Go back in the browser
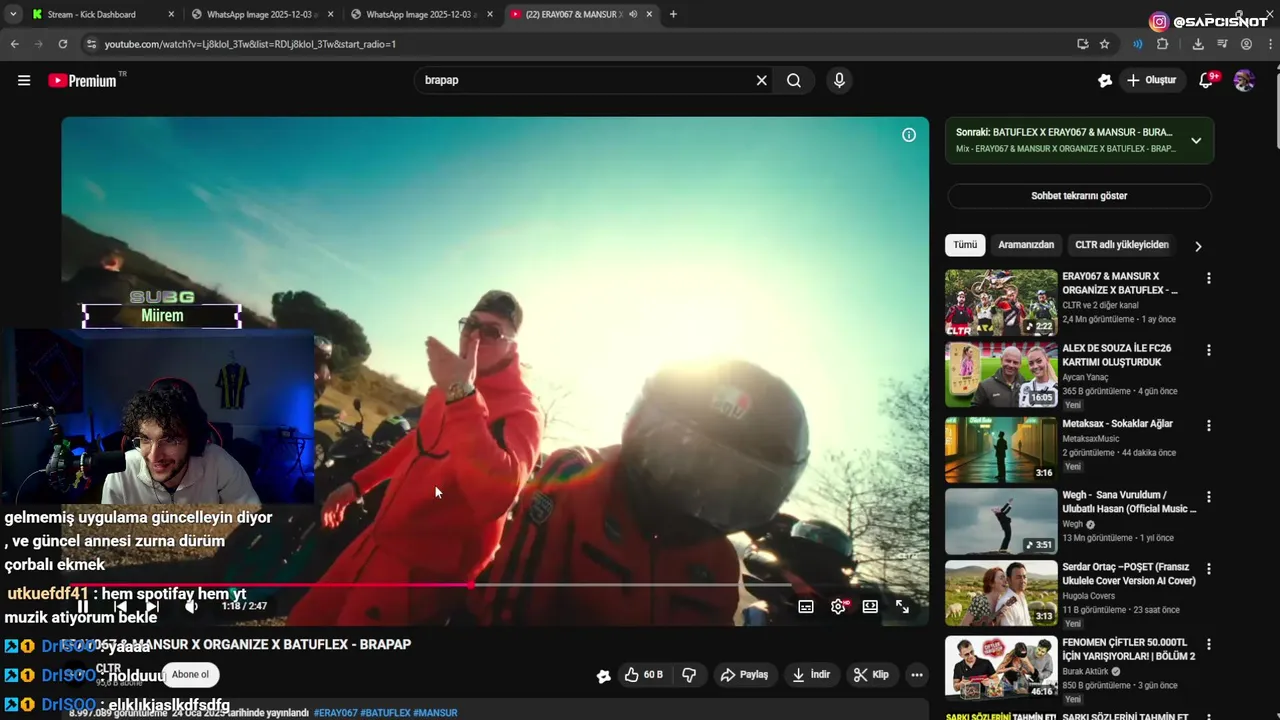This screenshot has width=1280, height=720. (x=14, y=44)
